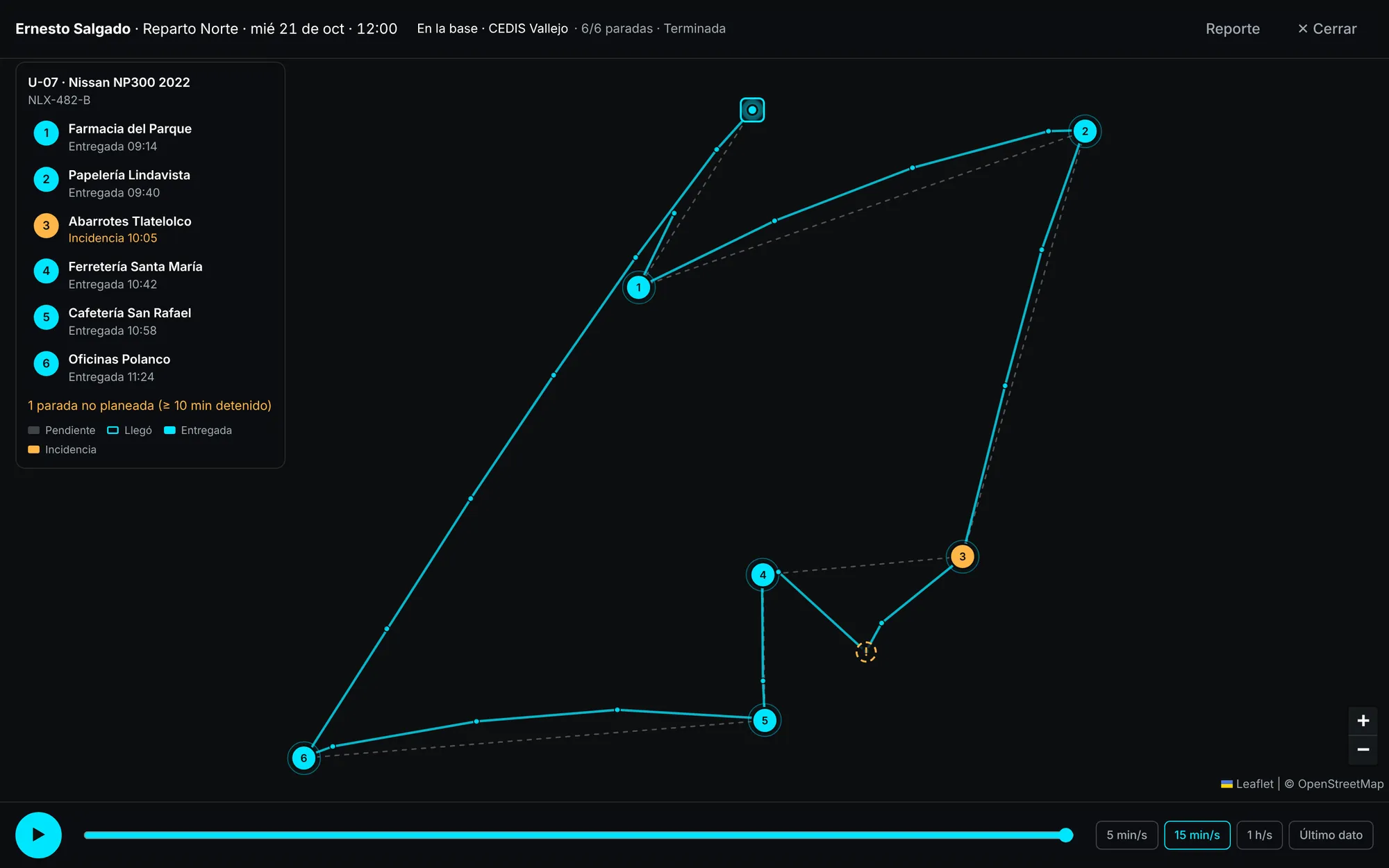
Task: Select map stop marker 4
Action: pos(763,575)
